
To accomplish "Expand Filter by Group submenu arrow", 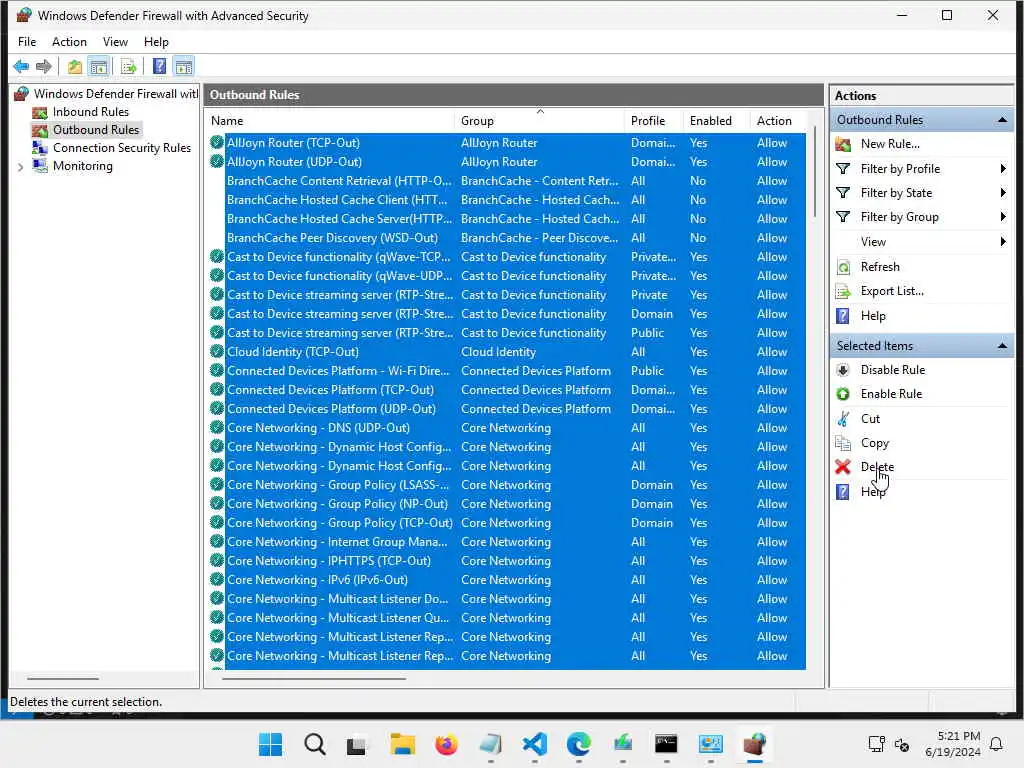I will pos(1003,217).
